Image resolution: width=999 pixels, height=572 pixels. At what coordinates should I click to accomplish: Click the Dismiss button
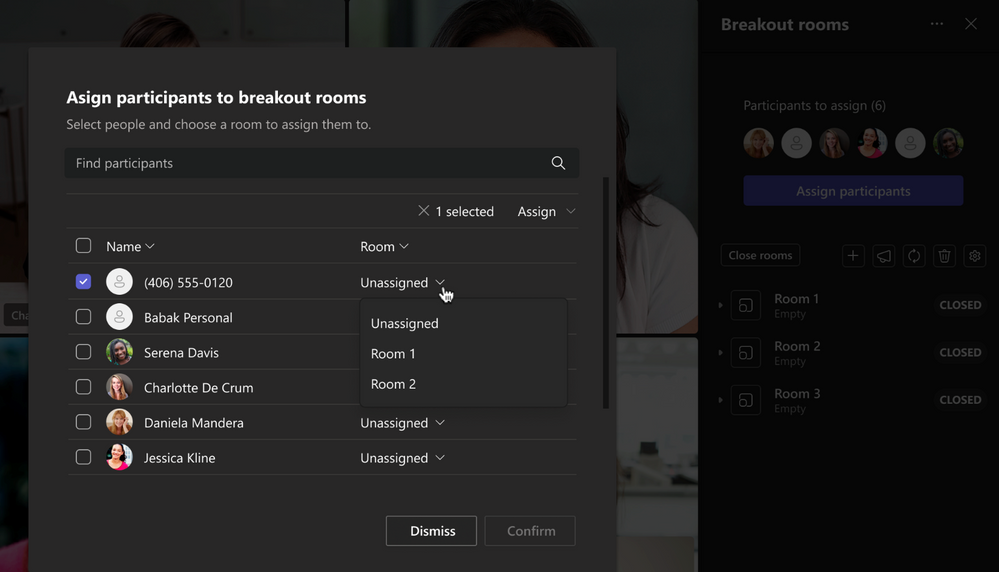pos(431,531)
